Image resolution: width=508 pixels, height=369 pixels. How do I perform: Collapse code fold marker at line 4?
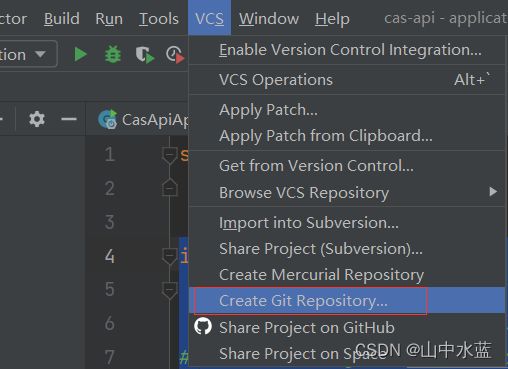[170, 257]
